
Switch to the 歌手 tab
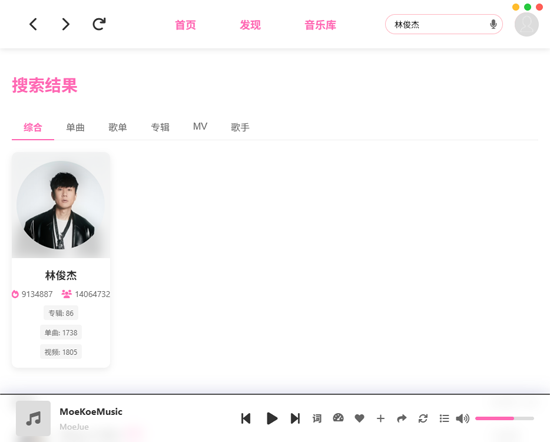tap(240, 127)
